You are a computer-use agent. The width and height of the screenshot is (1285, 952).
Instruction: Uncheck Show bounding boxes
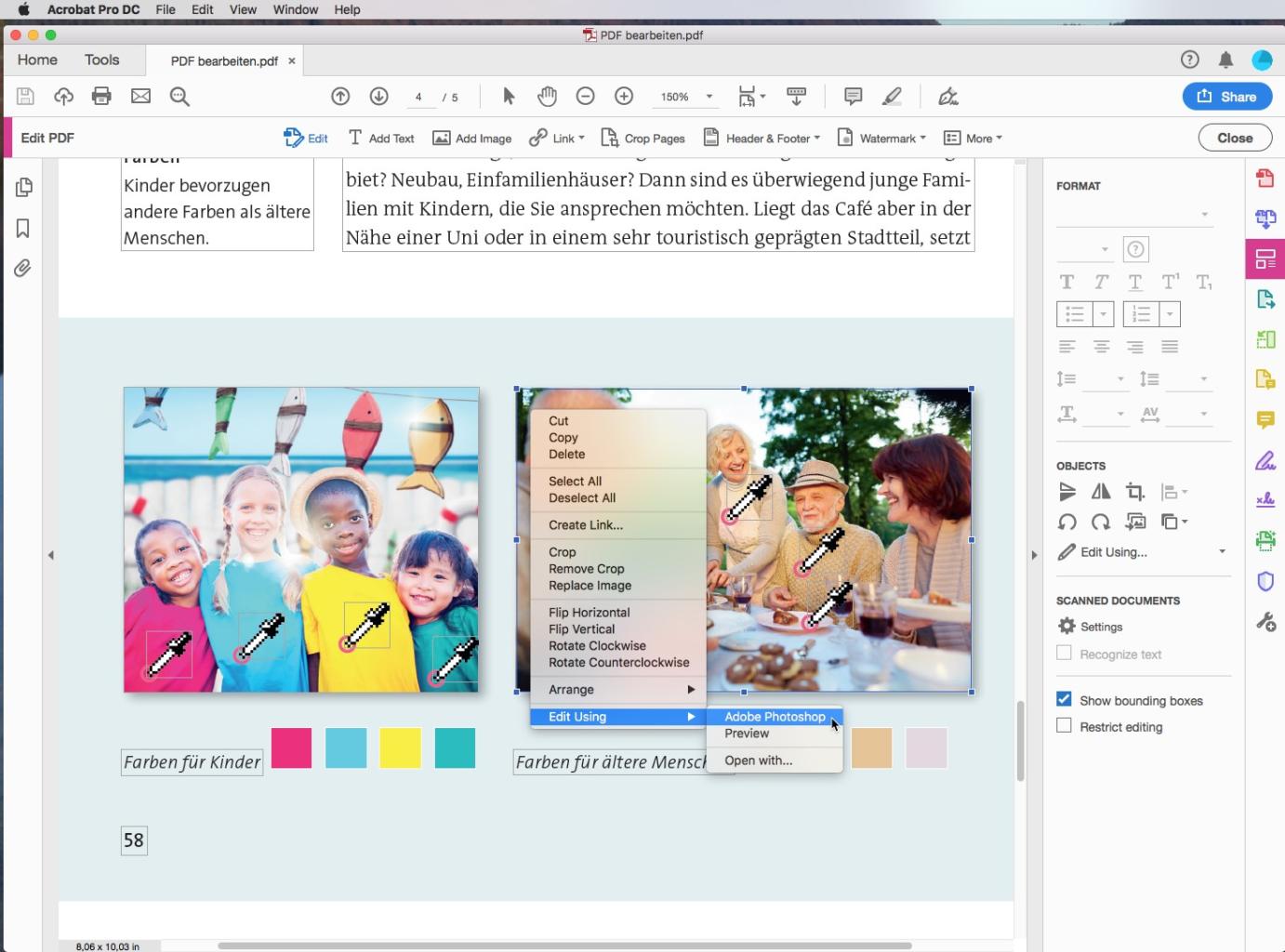1064,699
